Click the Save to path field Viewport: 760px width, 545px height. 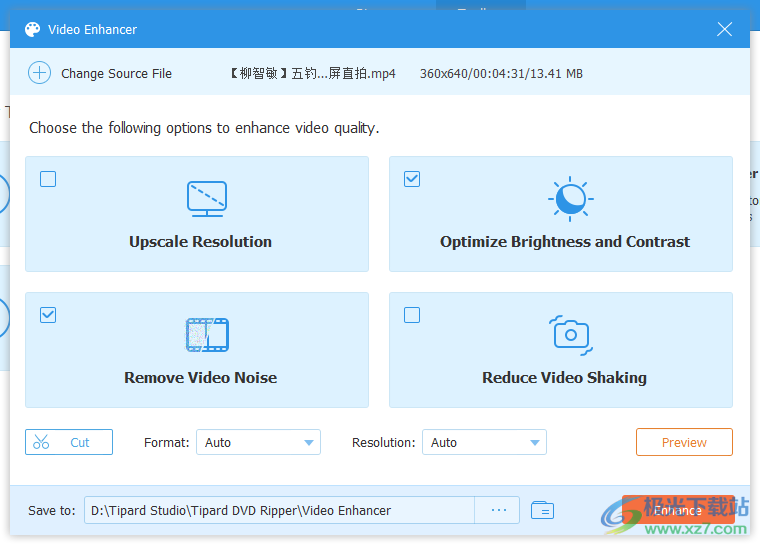point(279,510)
